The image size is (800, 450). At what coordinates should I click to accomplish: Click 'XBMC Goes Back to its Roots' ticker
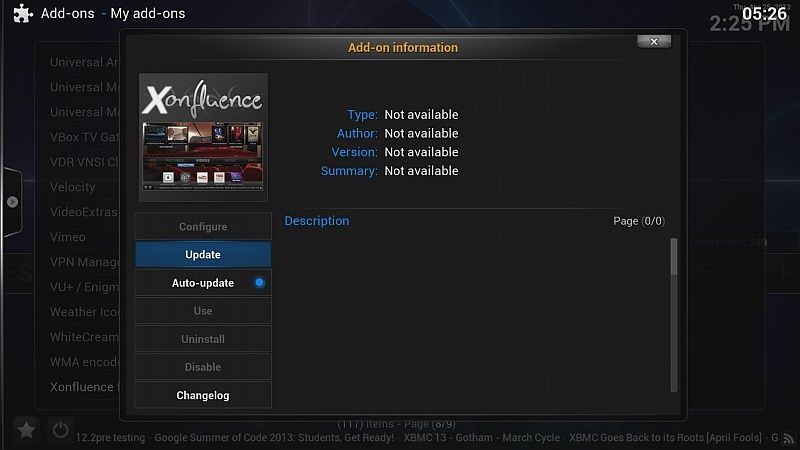click(x=665, y=438)
